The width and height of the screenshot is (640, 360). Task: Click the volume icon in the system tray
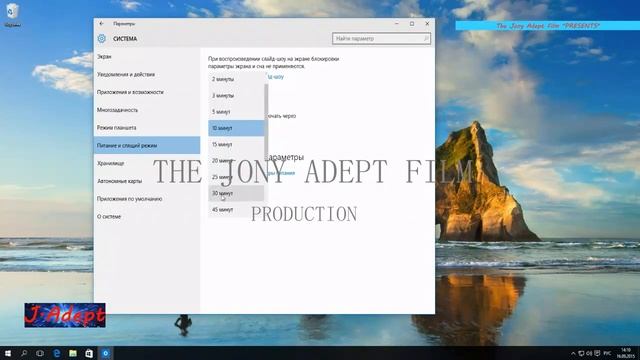[589, 353]
